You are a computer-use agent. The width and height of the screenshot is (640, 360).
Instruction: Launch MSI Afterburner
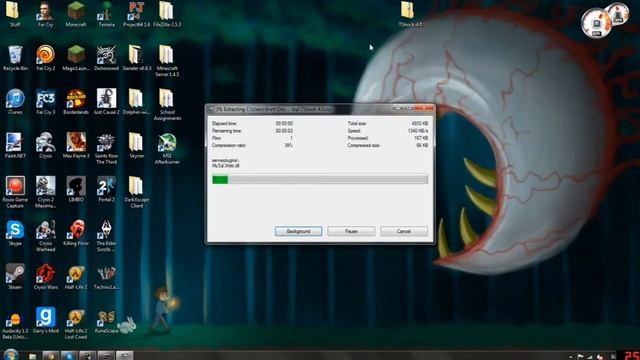167,148
